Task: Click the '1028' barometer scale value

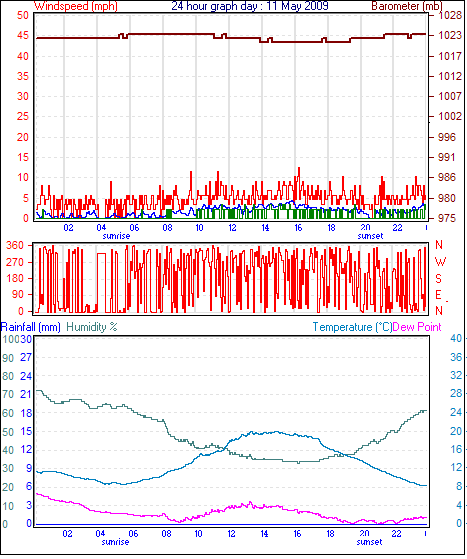Action: tap(450, 15)
